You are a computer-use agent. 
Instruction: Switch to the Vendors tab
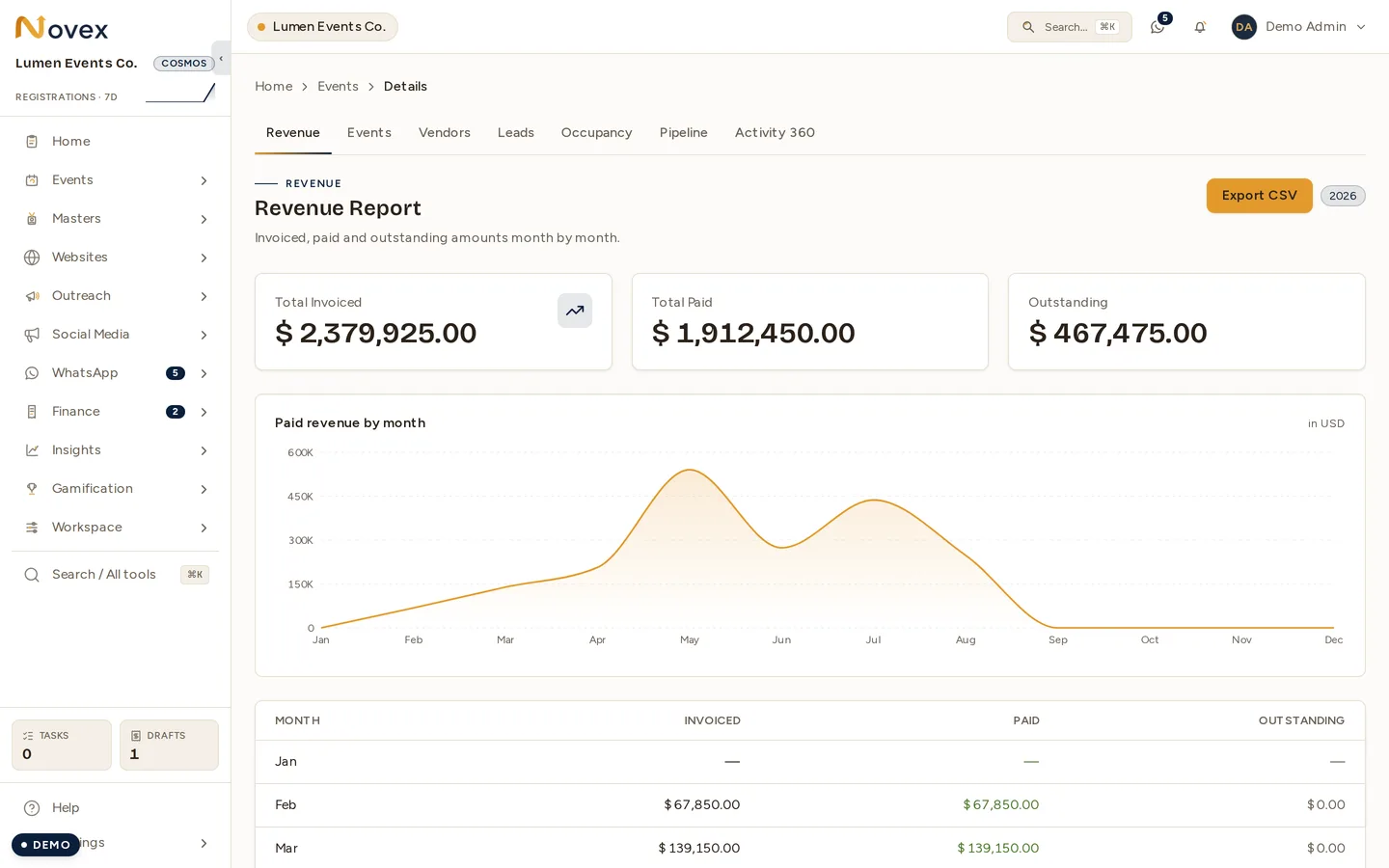445,133
